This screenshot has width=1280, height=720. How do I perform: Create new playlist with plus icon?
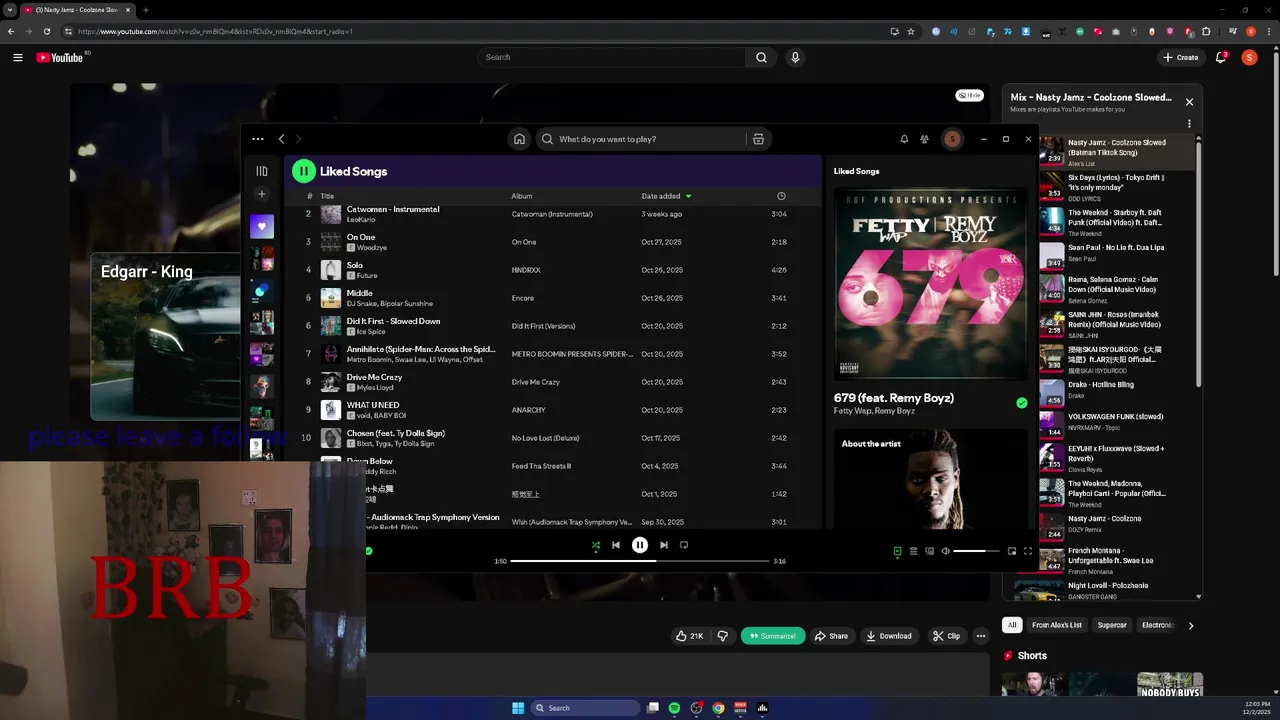point(262,194)
